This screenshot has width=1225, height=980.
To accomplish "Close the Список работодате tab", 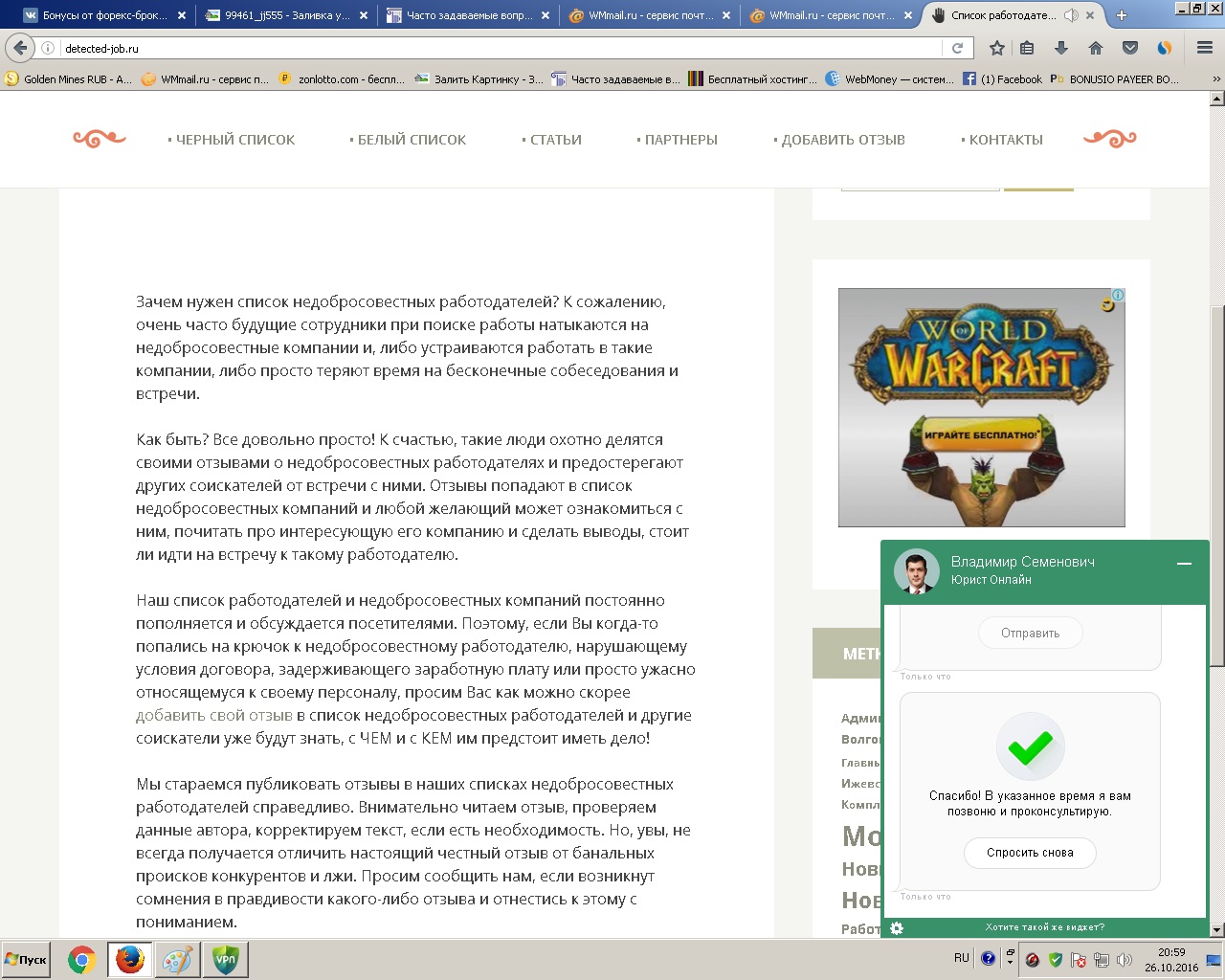I will [1090, 15].
